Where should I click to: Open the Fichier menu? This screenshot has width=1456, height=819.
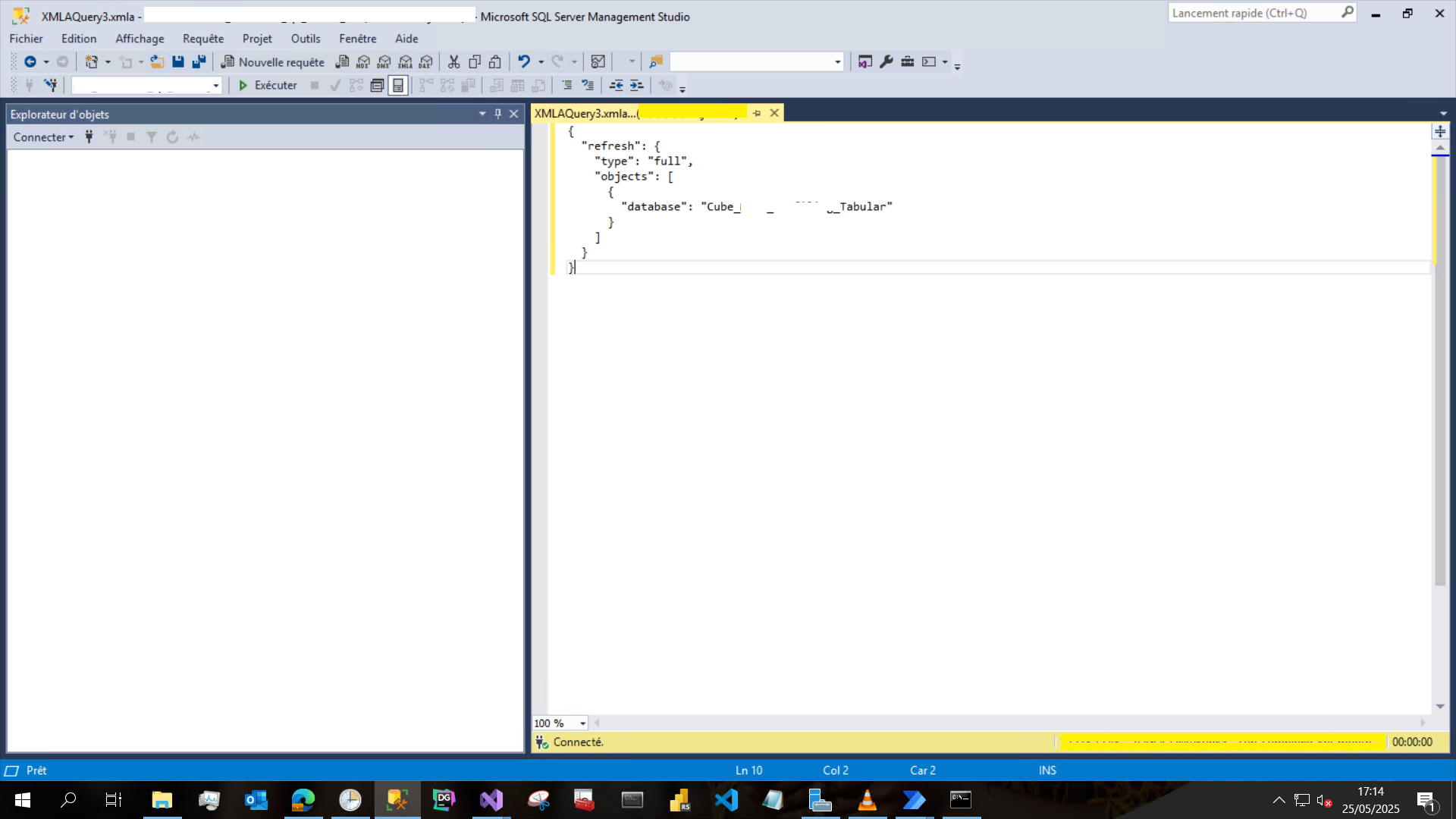click(26, 39)
